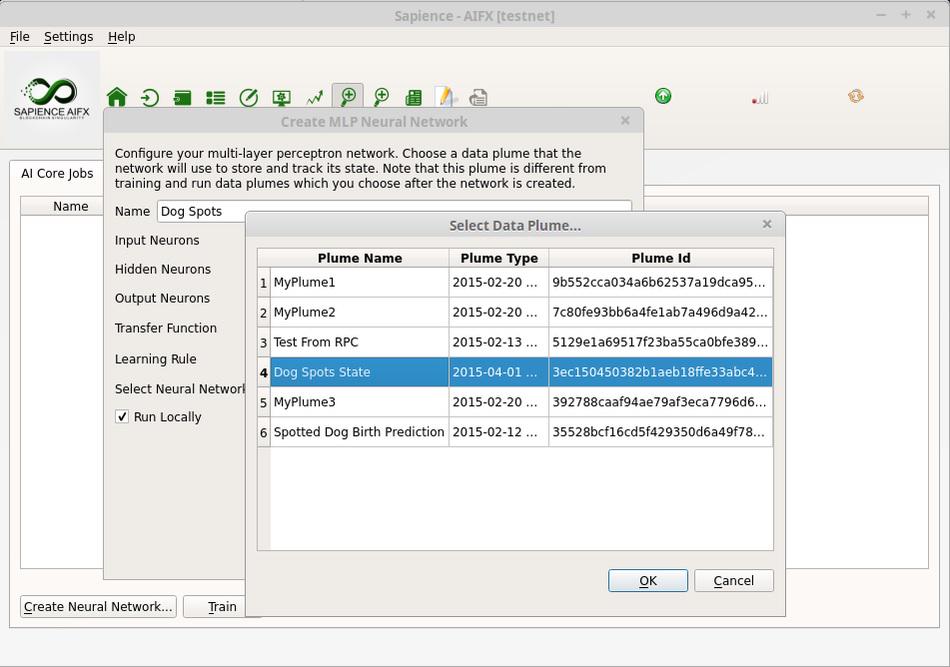
Task: Open the transactions list icon
Action: (216, 98)
